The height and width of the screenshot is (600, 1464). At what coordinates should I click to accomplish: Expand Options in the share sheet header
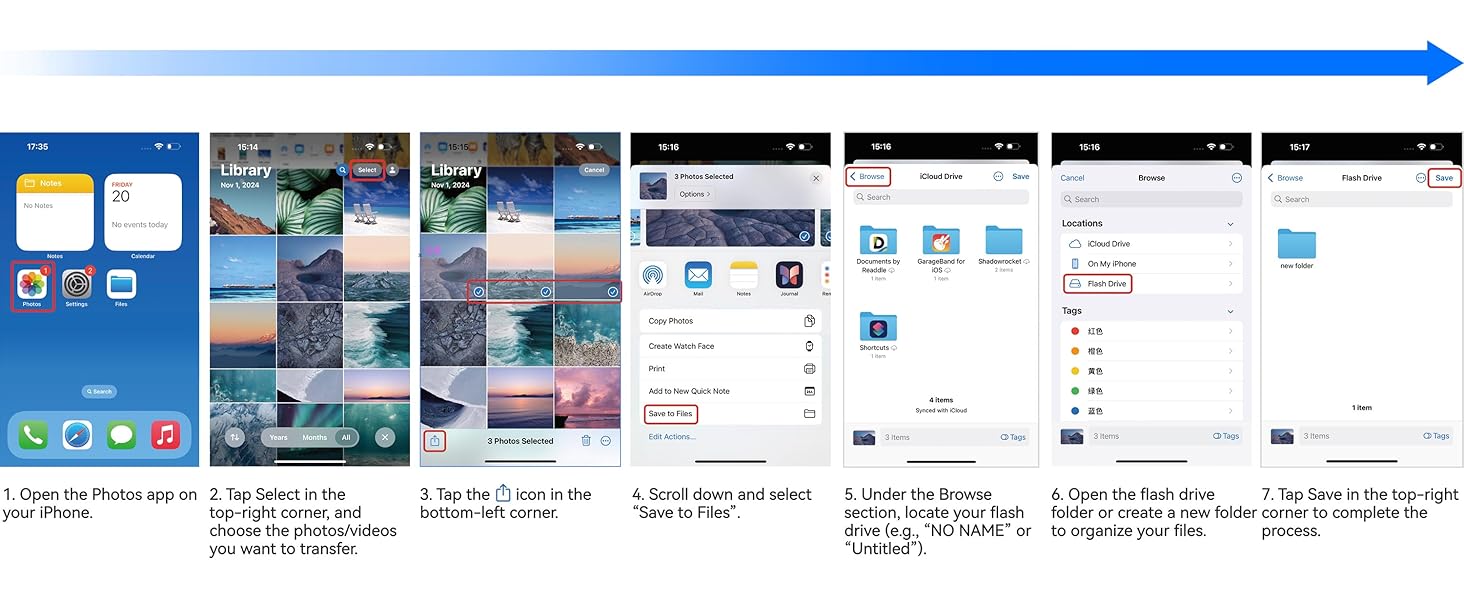(695, 194)
